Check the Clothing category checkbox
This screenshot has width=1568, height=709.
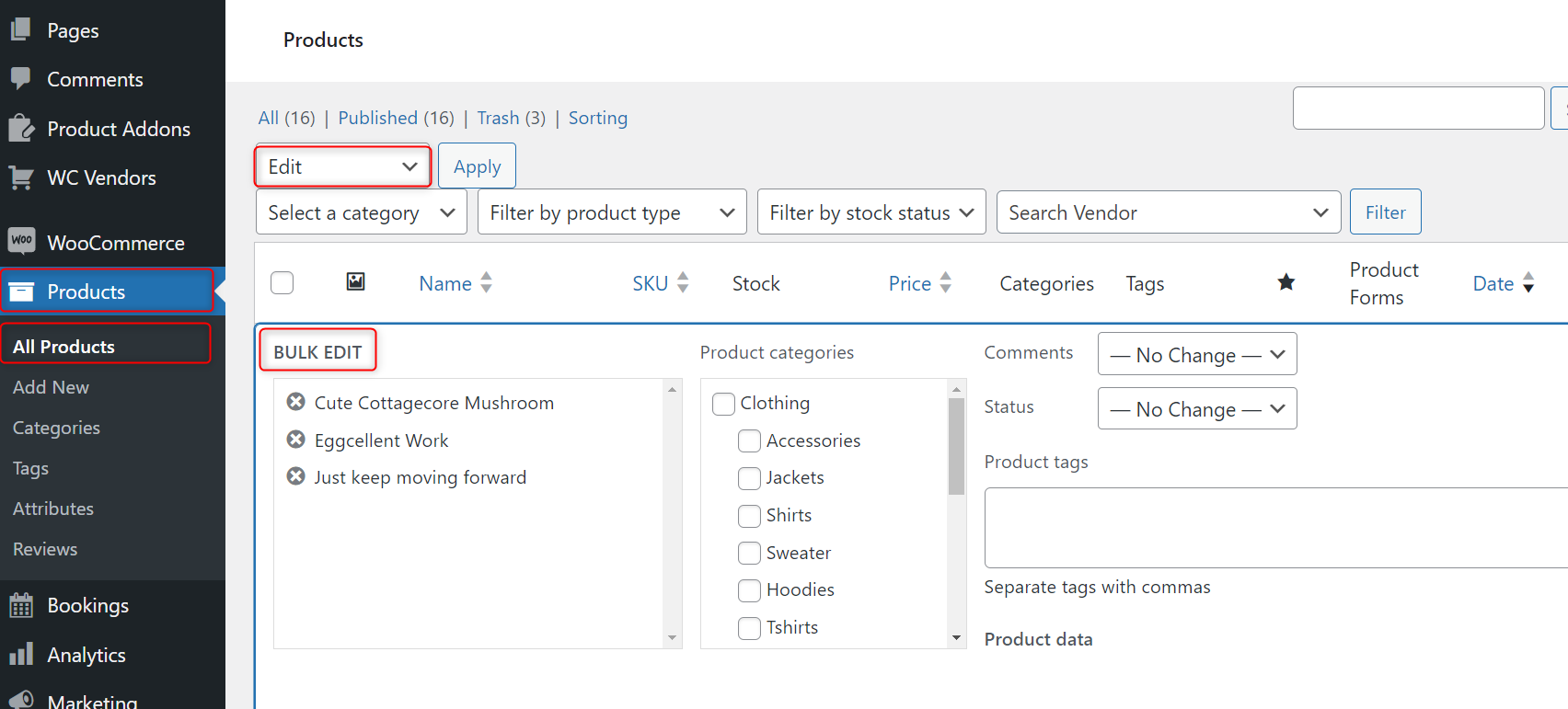click(x=724, y=404)
